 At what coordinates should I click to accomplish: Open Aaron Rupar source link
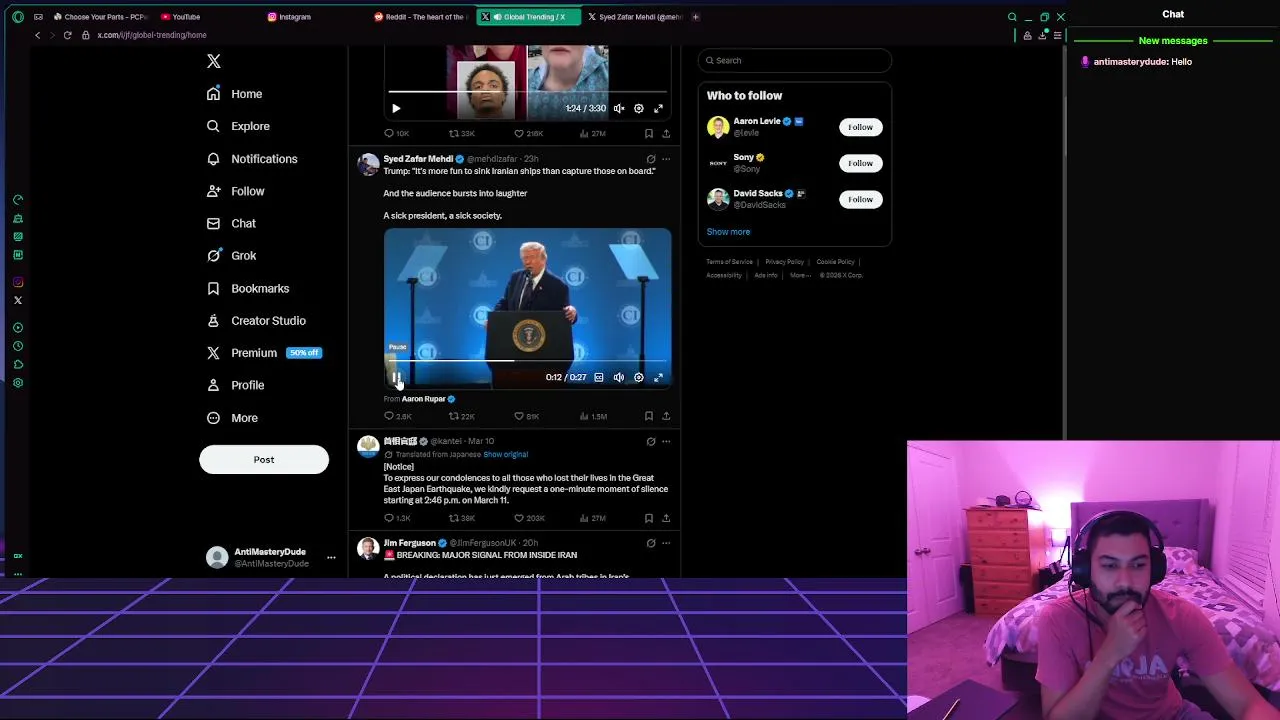coord(428,399)
